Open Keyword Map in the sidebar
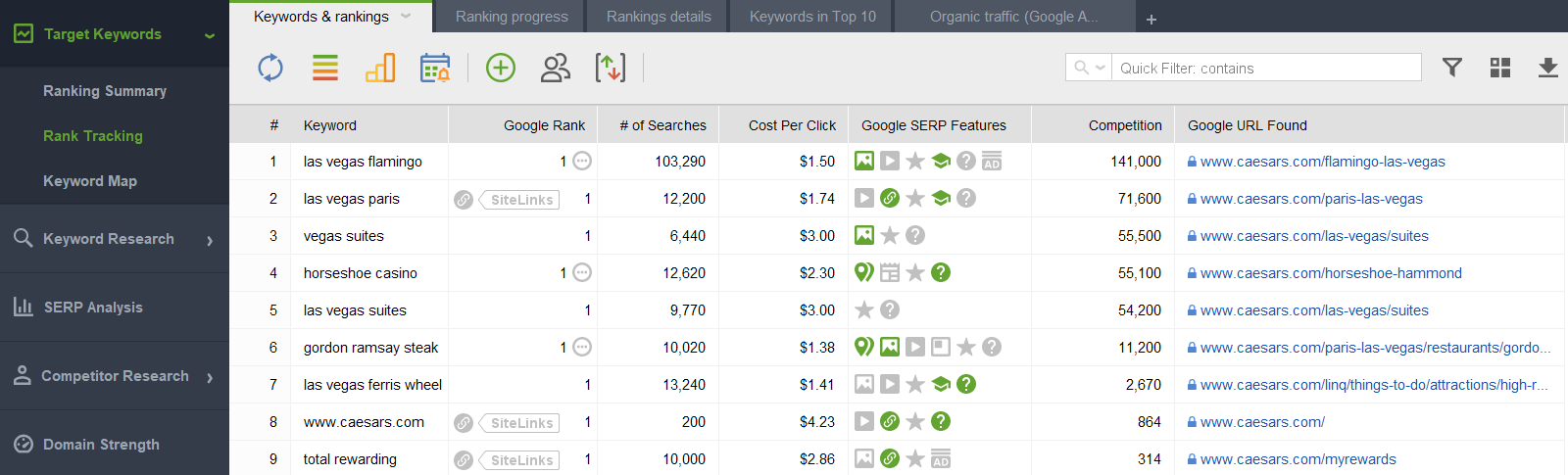The height and width of the screenshot is (475, 1568). [x=90, y=181]
